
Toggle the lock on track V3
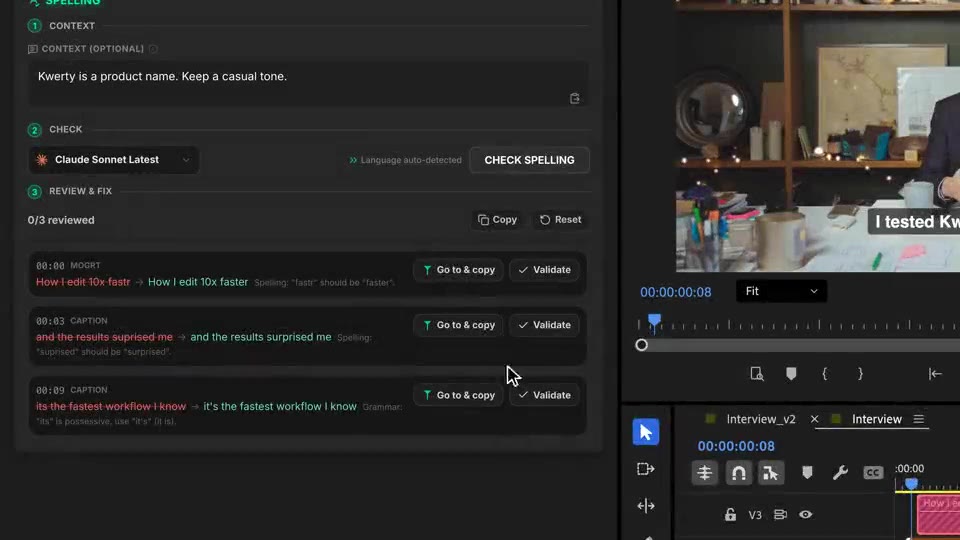coord(730,515)
